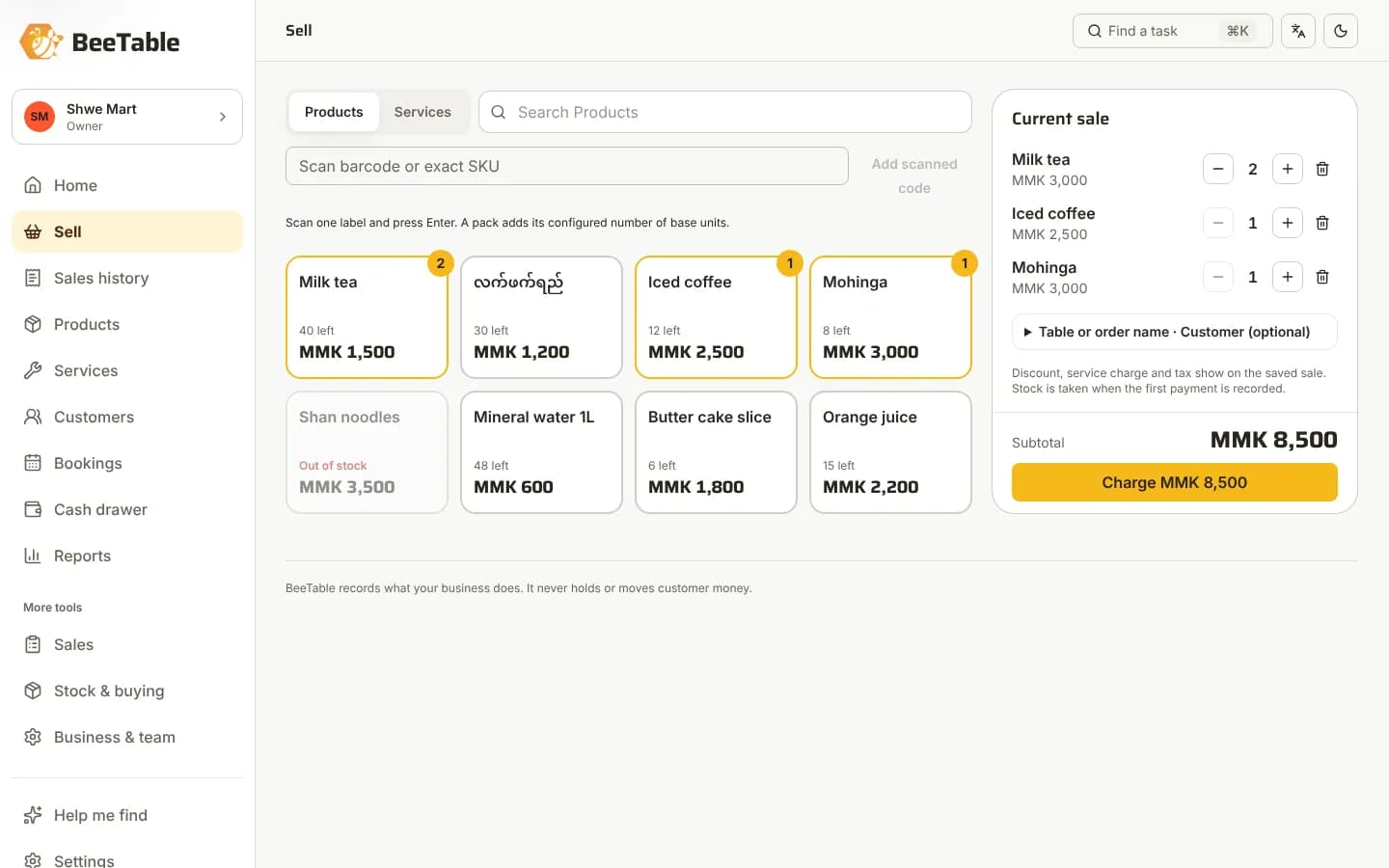Add Orange juice product card
Viewport: 1389px width, 868px height.
click(x=890, y=452)
